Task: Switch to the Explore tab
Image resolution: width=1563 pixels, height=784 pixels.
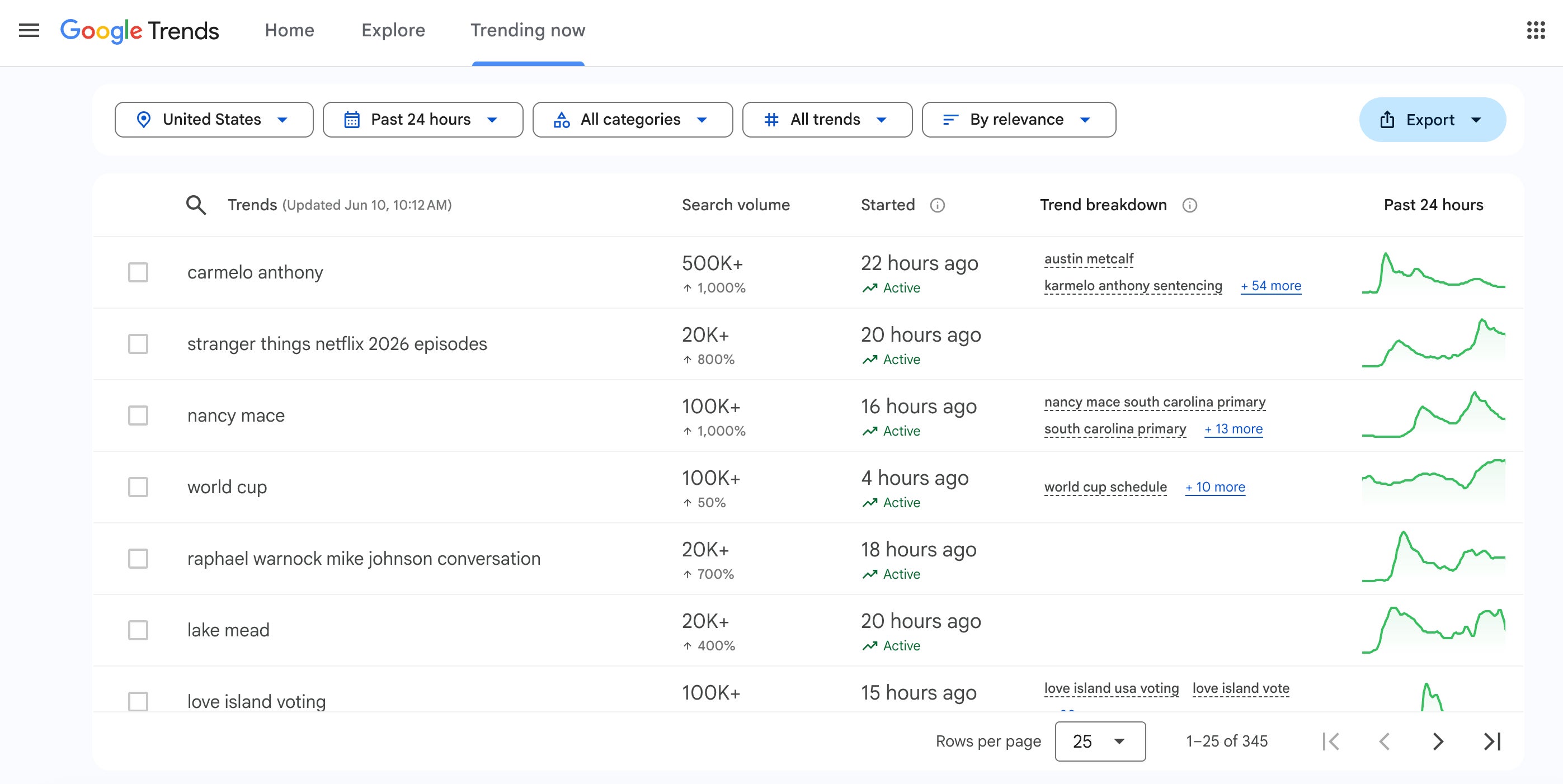Action: 393,30
